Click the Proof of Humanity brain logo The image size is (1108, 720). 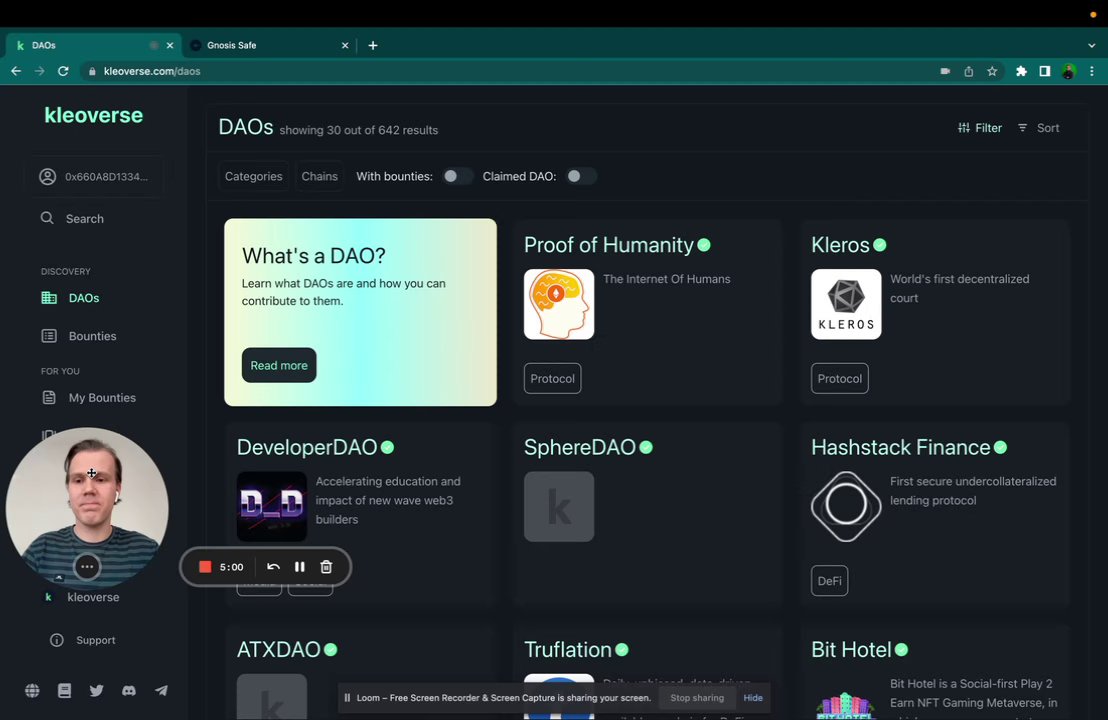(x=559, y=305)
